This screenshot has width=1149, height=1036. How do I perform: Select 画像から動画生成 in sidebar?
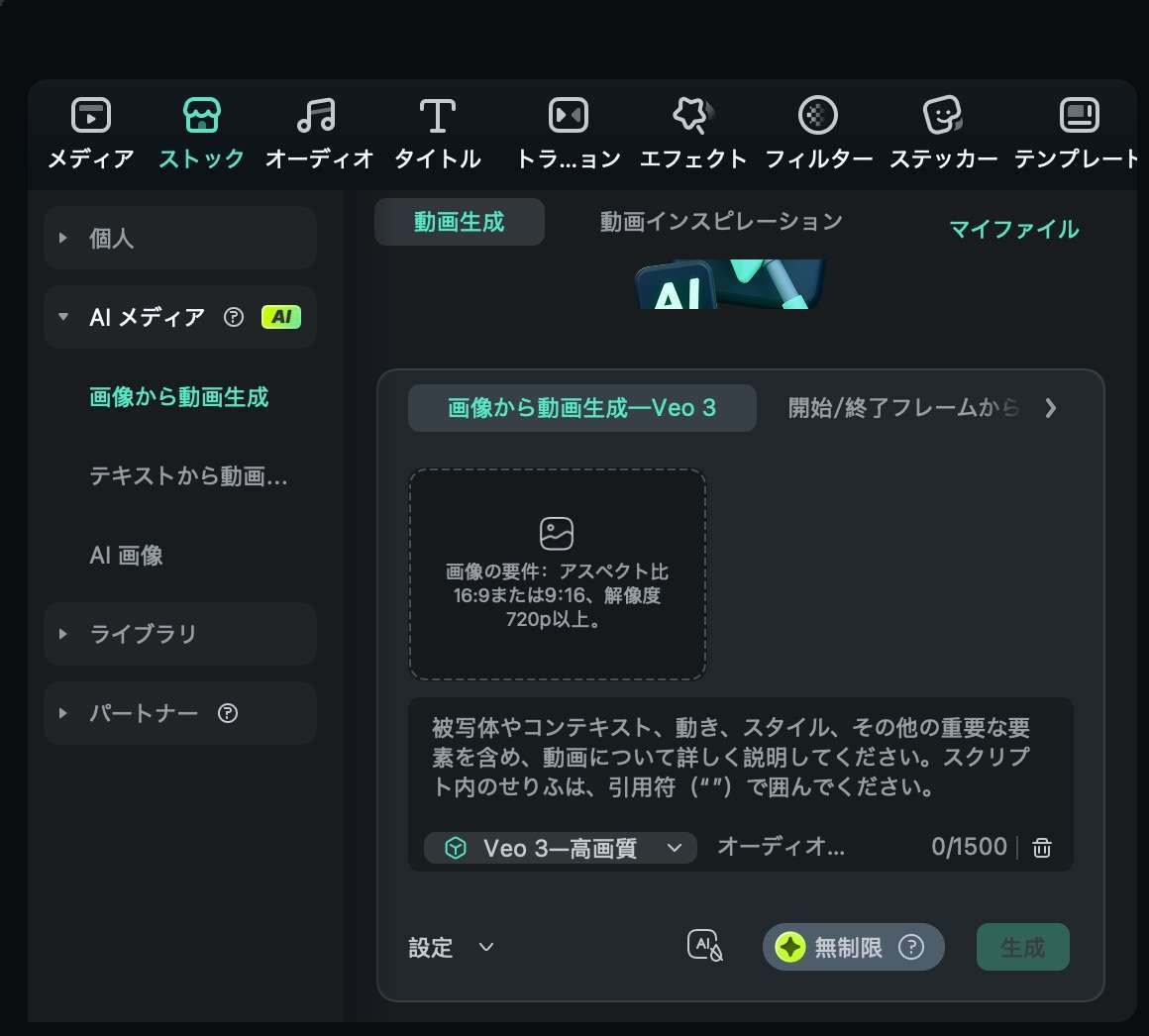(179, 397)
